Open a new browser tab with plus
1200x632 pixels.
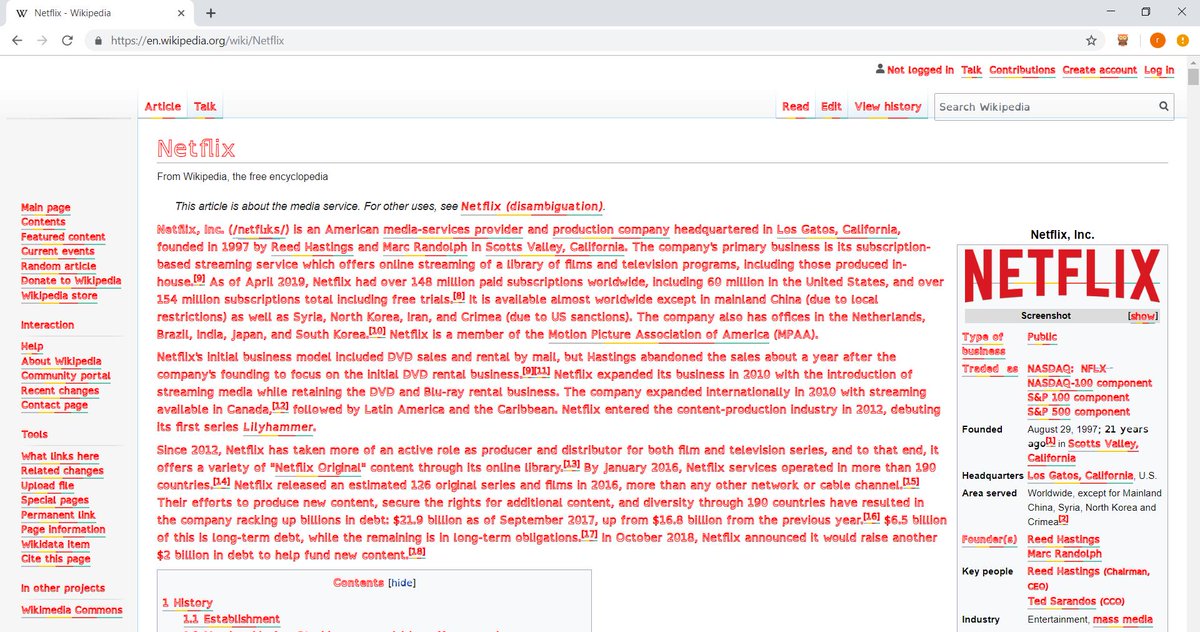(x=210, y=13)
